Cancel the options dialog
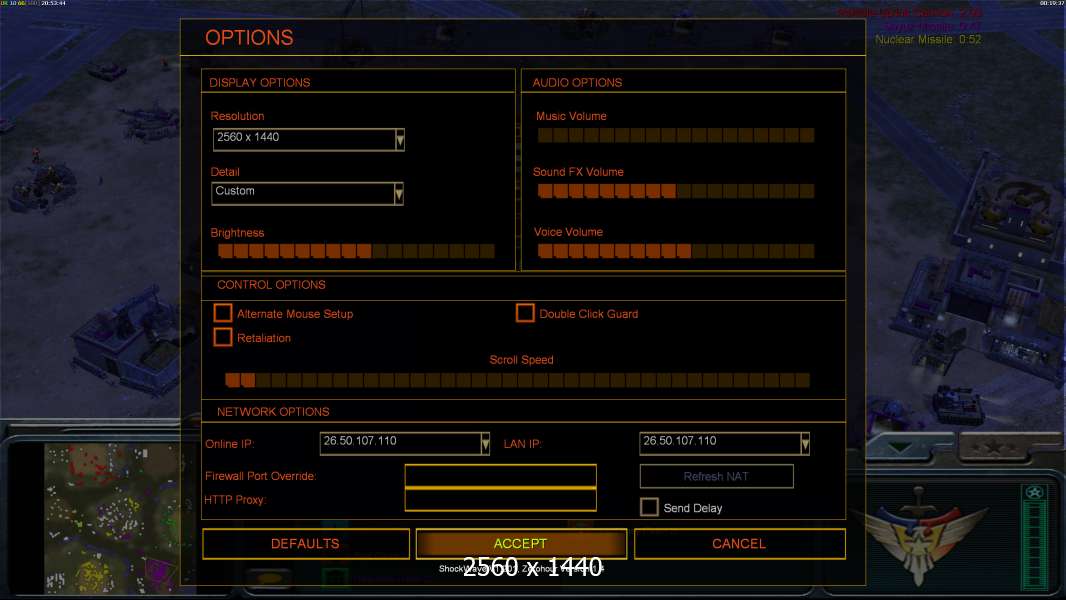1066x600 pixels. [x=740, y=544]
